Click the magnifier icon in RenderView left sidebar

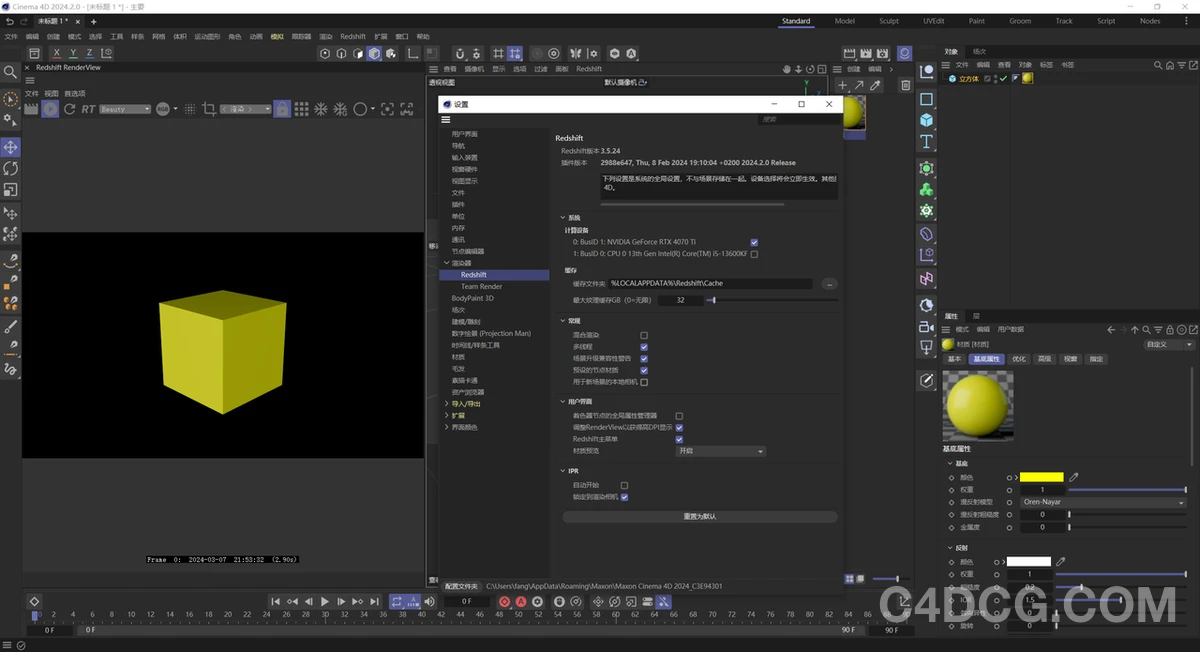coord(10,72)
